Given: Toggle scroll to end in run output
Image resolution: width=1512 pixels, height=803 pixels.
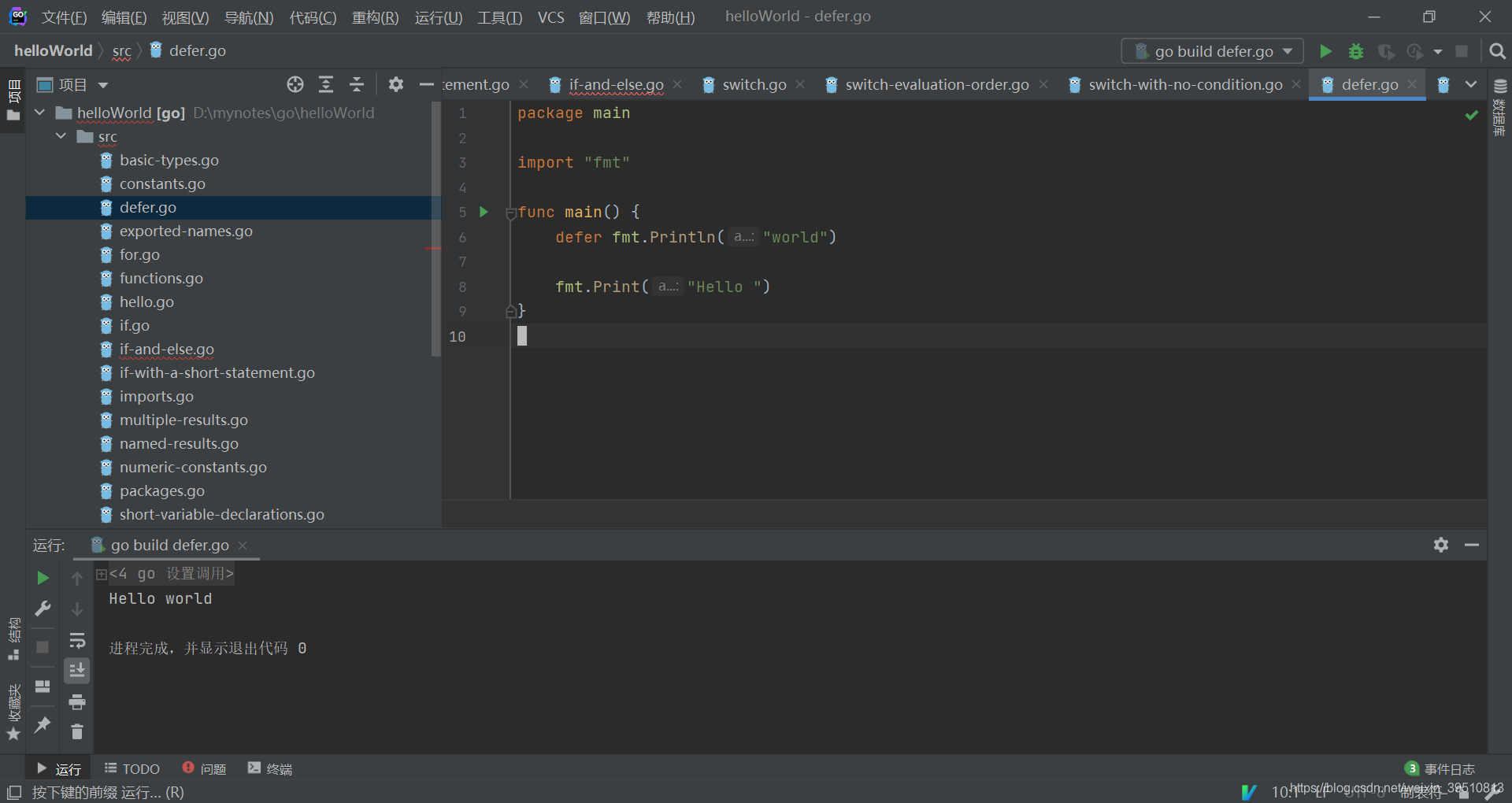Looking at the screenshot, I should 77,671.
